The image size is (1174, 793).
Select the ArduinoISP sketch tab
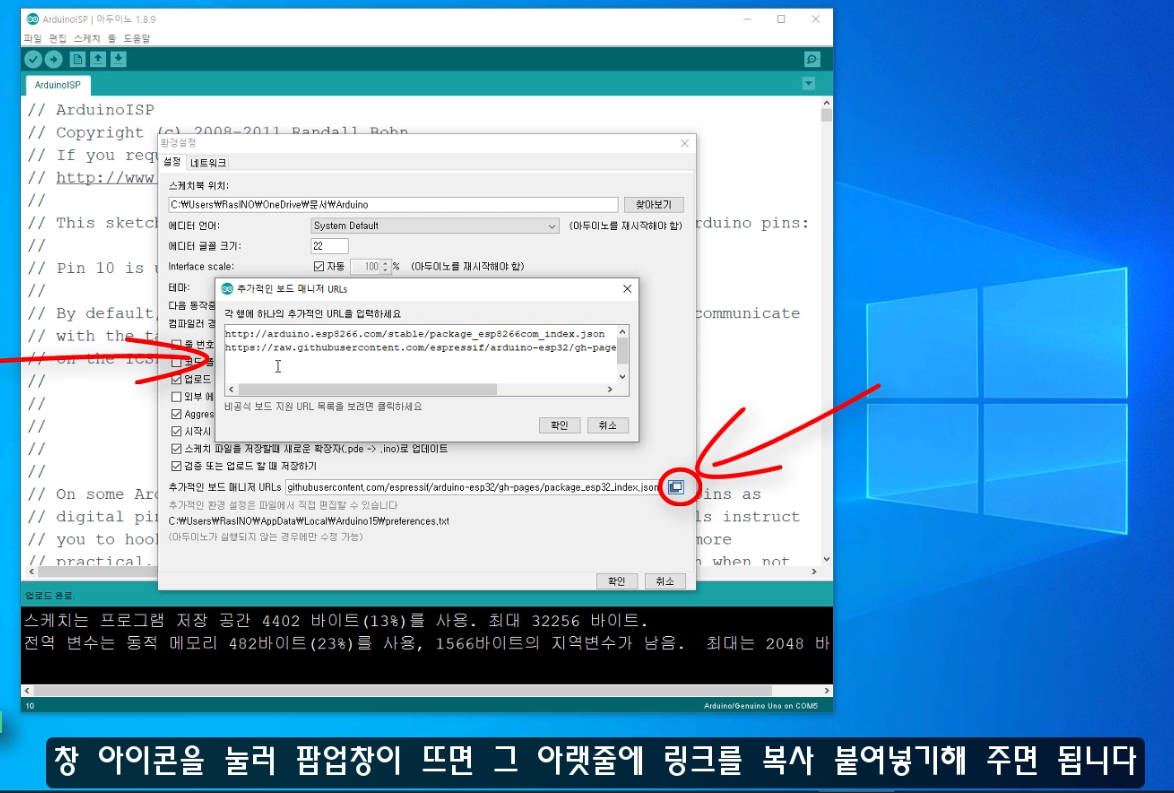click(x=58, y=85)
